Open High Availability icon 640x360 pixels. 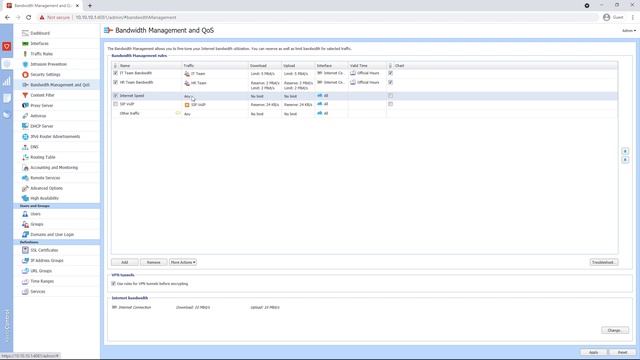coord(25,198)
